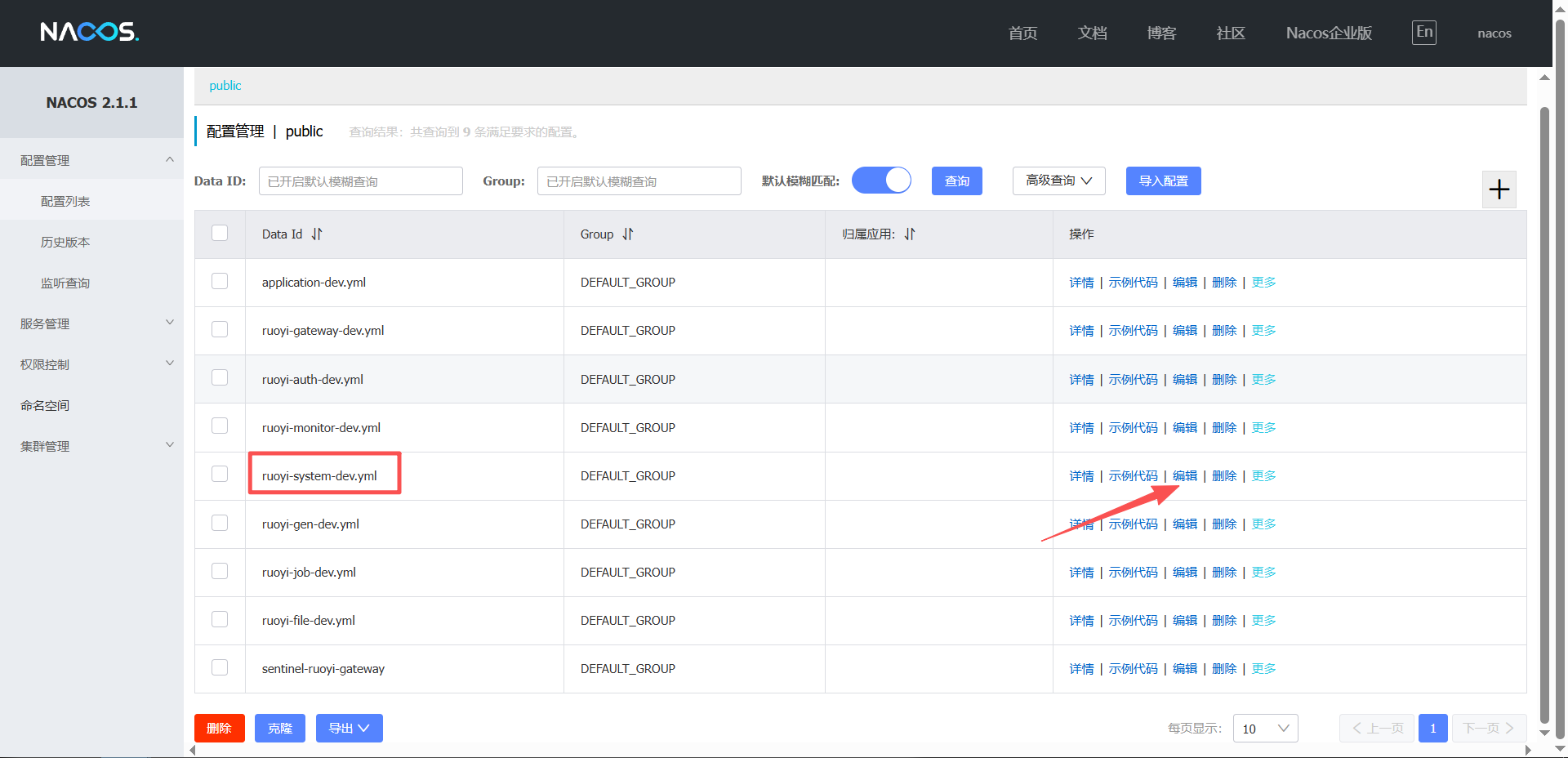The width and height of the screenshot is (1568, 758).
Task: Click the plus icon to create configuration
Action: pos(1499,189)
